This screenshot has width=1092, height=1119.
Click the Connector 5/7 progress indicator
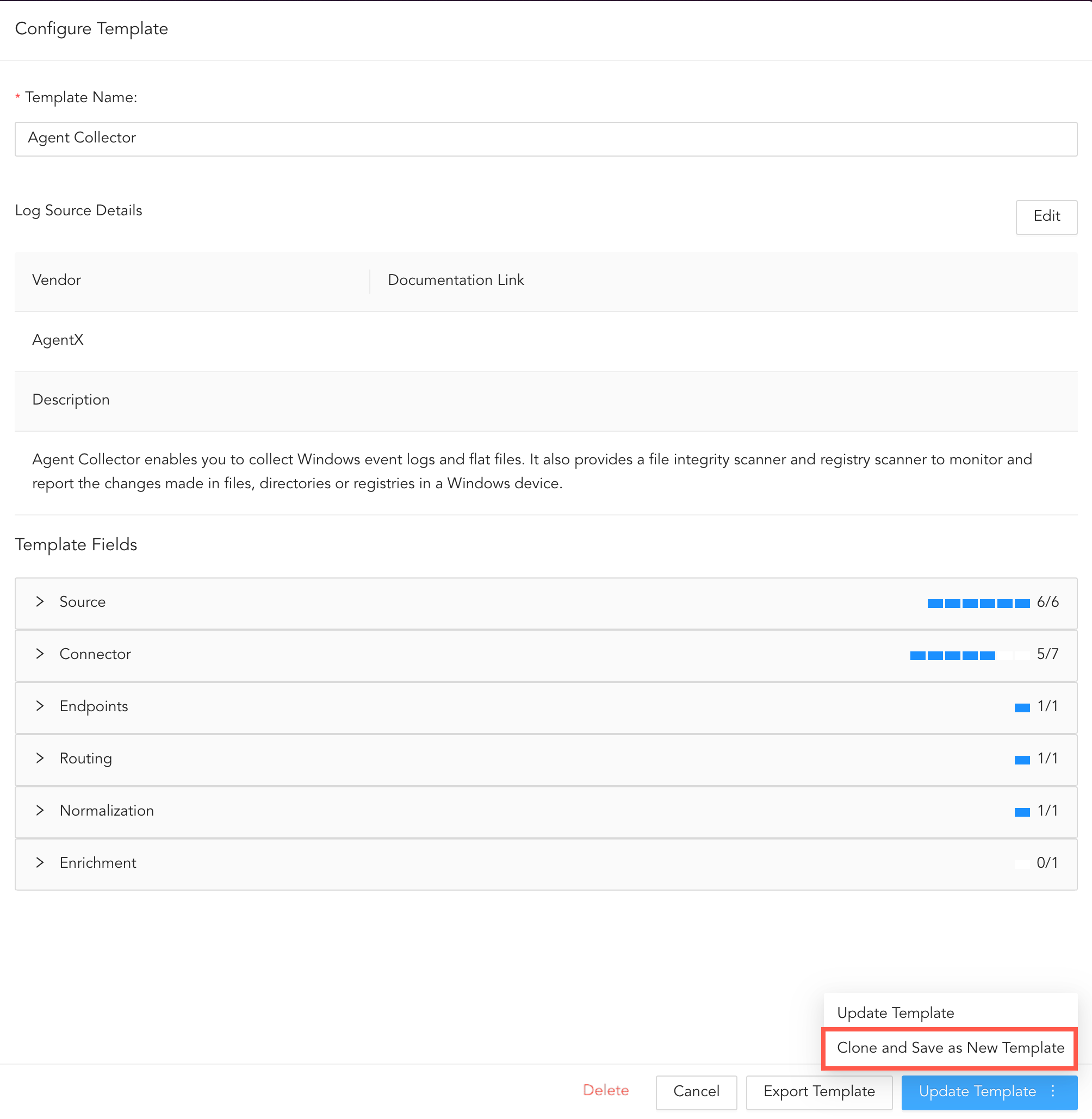(x=969, y=655)
